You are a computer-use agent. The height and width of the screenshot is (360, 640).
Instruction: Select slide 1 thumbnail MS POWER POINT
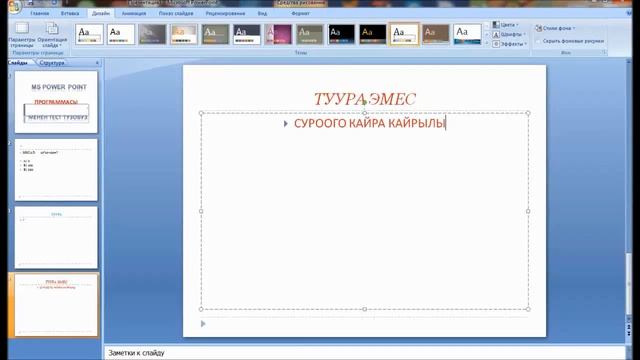tap(56, 102)
